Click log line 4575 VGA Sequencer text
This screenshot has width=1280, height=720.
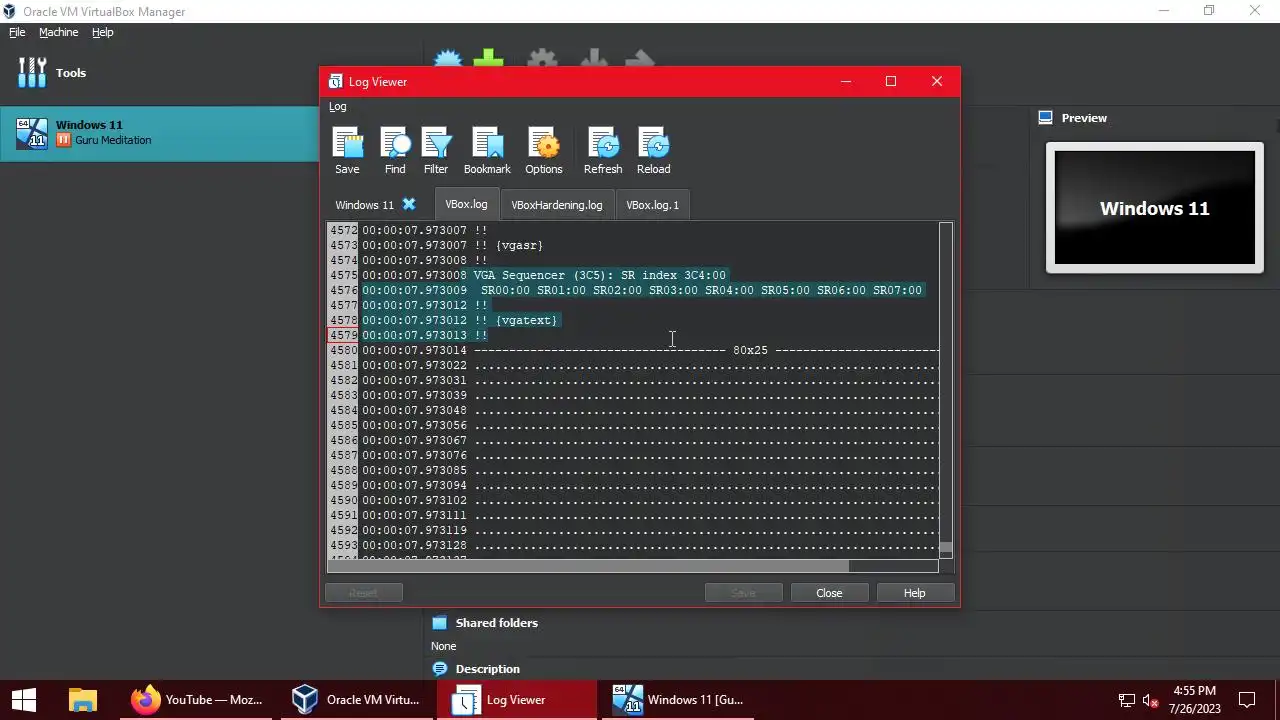pos(600,275)
